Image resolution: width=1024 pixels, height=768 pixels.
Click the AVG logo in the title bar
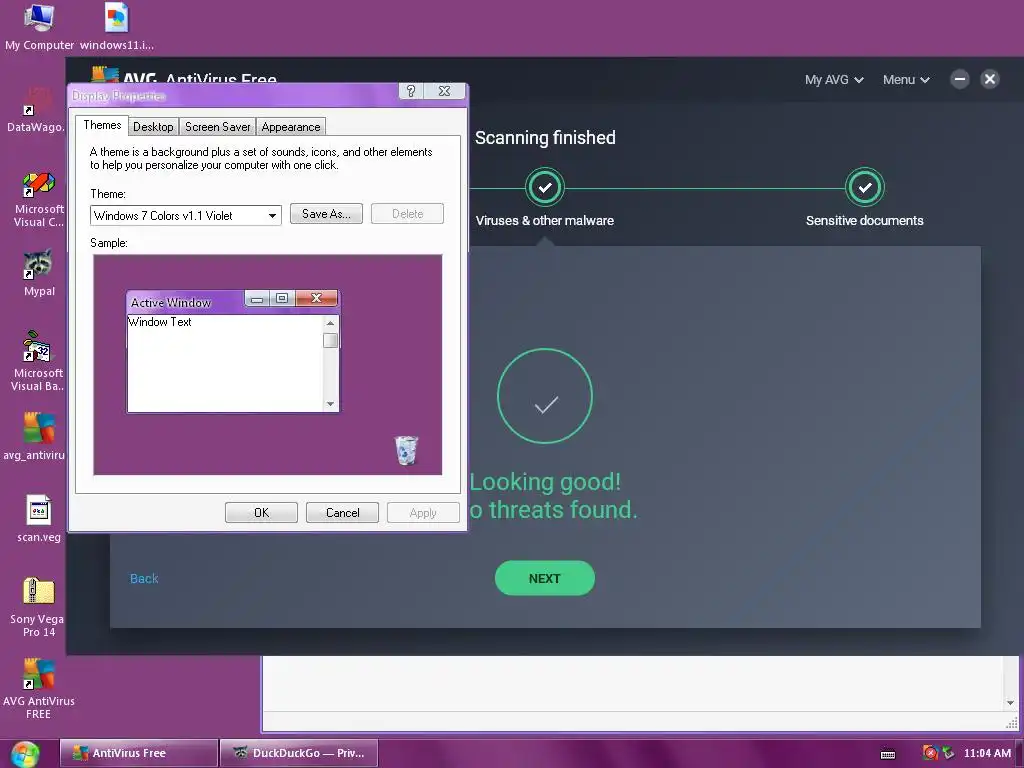point(105,74)
